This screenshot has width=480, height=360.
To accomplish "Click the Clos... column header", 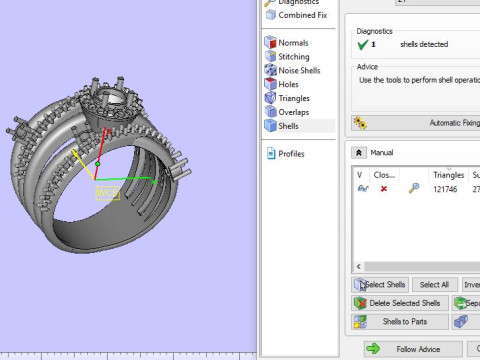I will click(x=384, y=175).
